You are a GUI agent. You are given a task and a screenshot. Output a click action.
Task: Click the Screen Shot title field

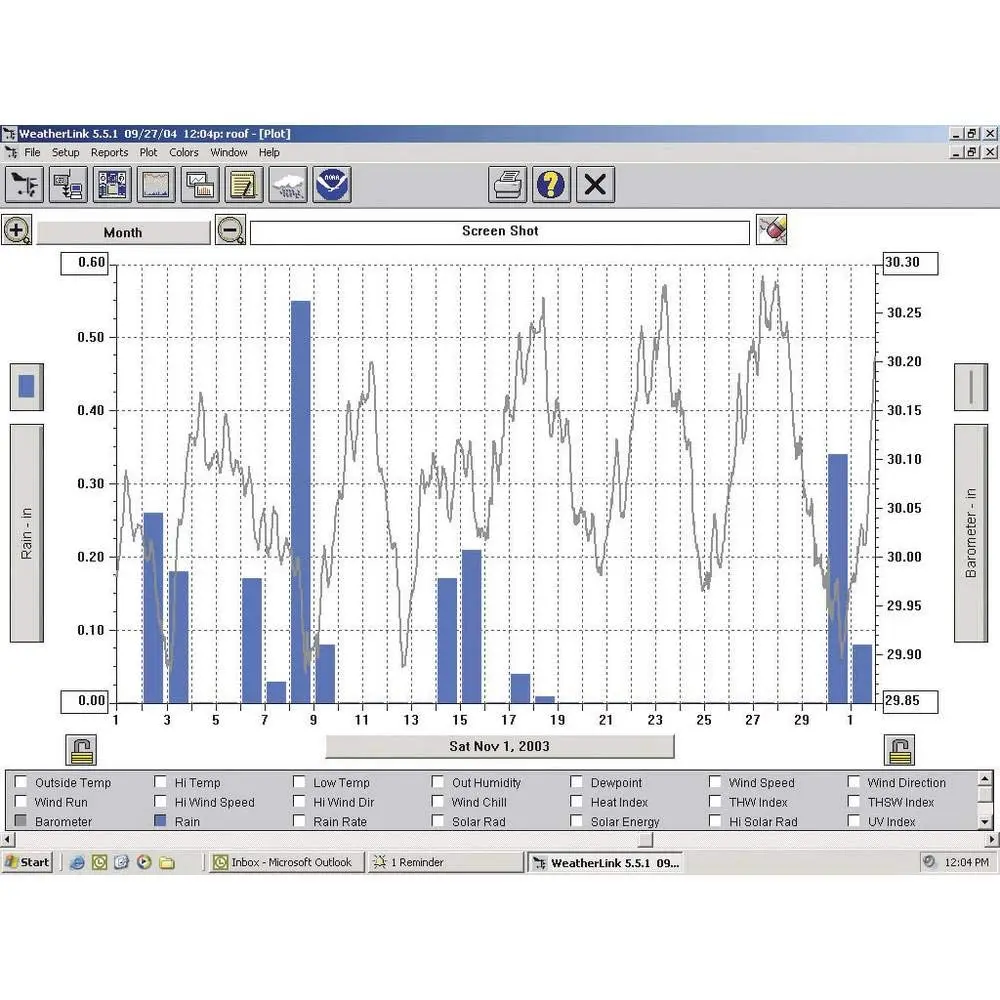(500, 232)
